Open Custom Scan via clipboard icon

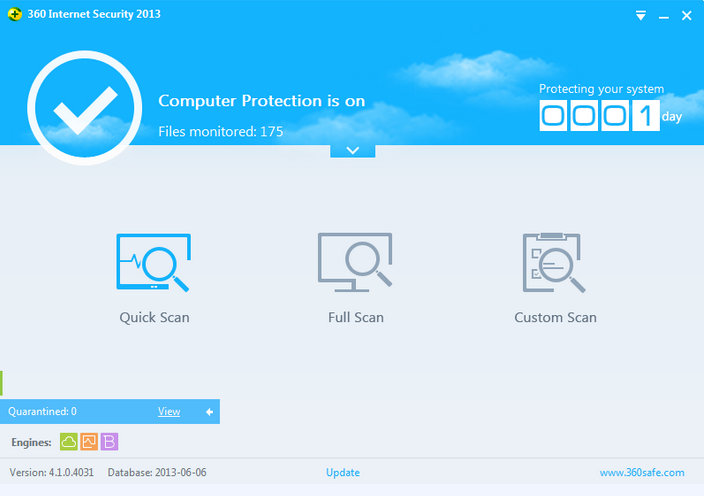pos(554,263)
